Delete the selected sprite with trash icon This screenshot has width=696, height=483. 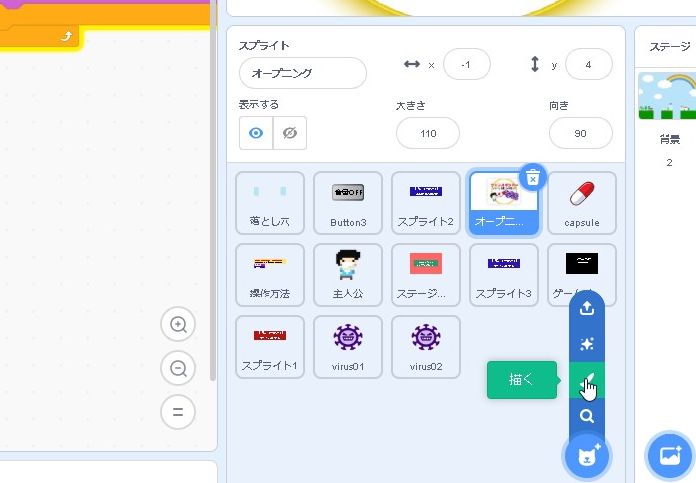[533, 178]
